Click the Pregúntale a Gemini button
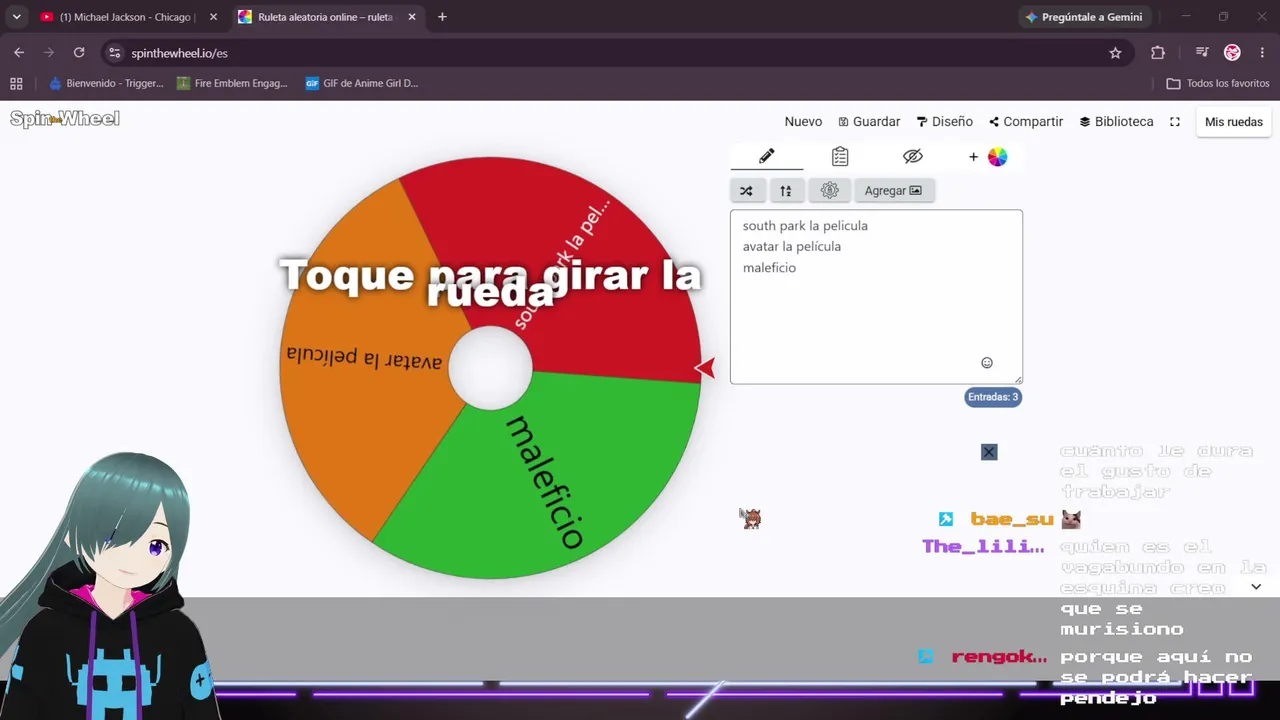This screenshot has height=720, width=1280. pyautogui.click(x=1084, y=17)
